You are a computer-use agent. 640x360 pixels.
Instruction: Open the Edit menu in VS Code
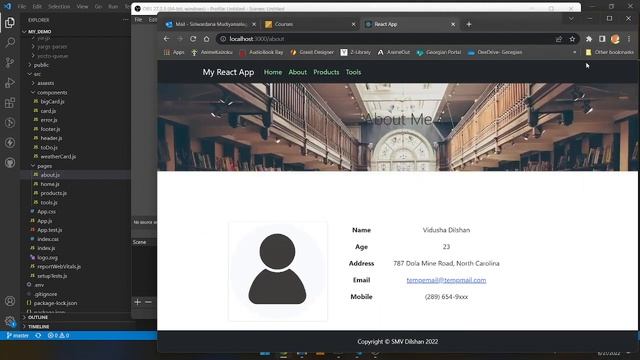pos(37,7)
